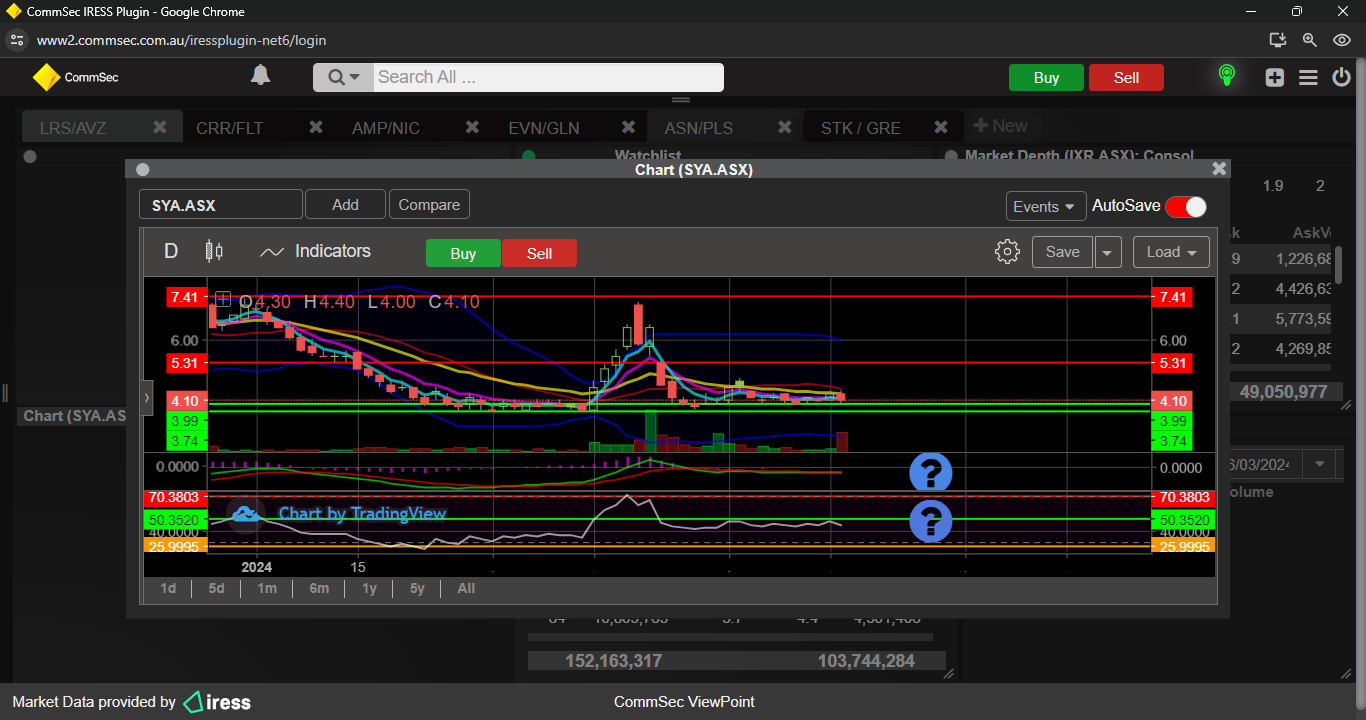
Task: Expand the Events dropdown
Action: click(x=1045, y=206)
